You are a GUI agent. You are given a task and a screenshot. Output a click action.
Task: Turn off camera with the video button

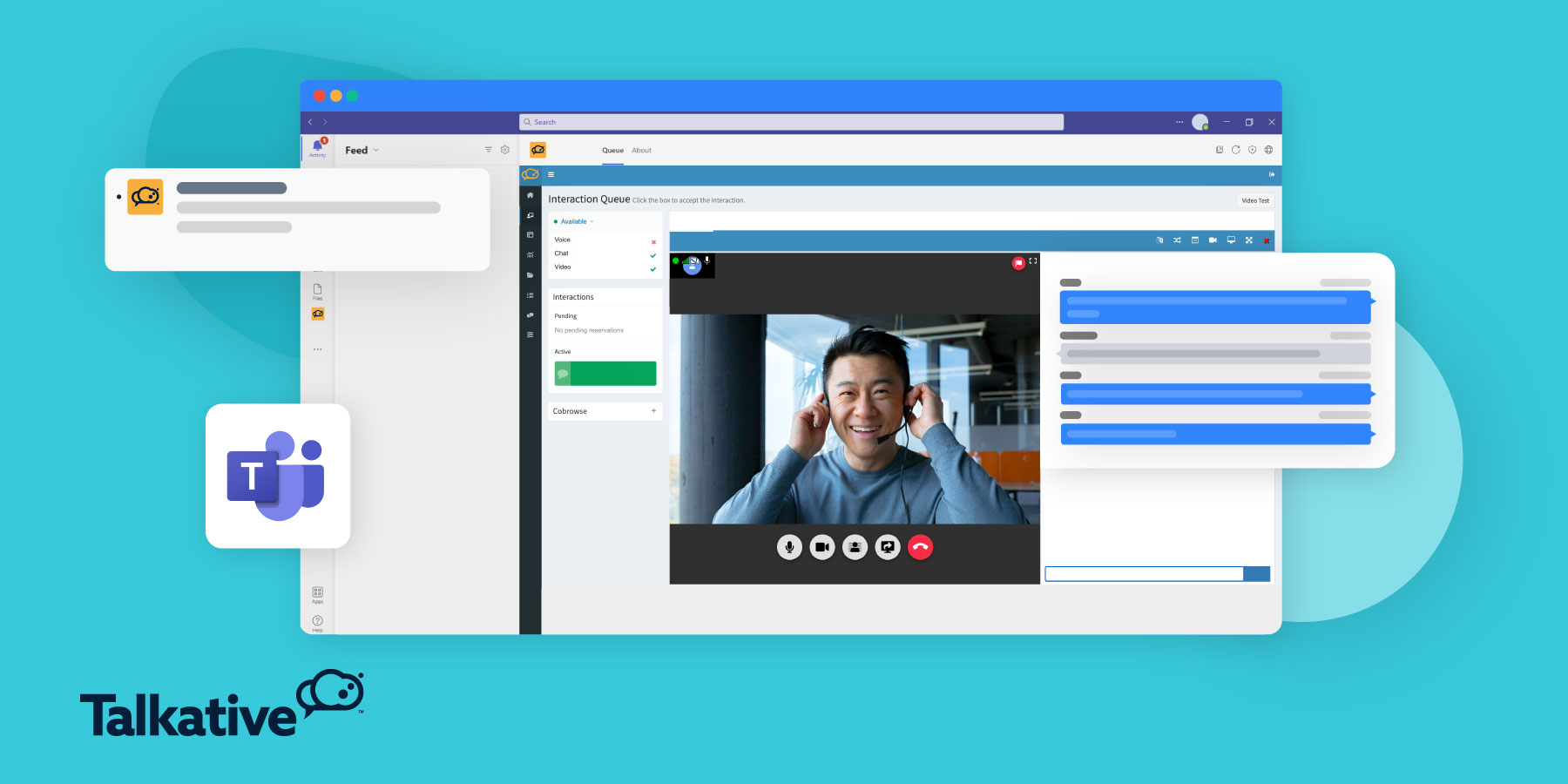[822, 547]
